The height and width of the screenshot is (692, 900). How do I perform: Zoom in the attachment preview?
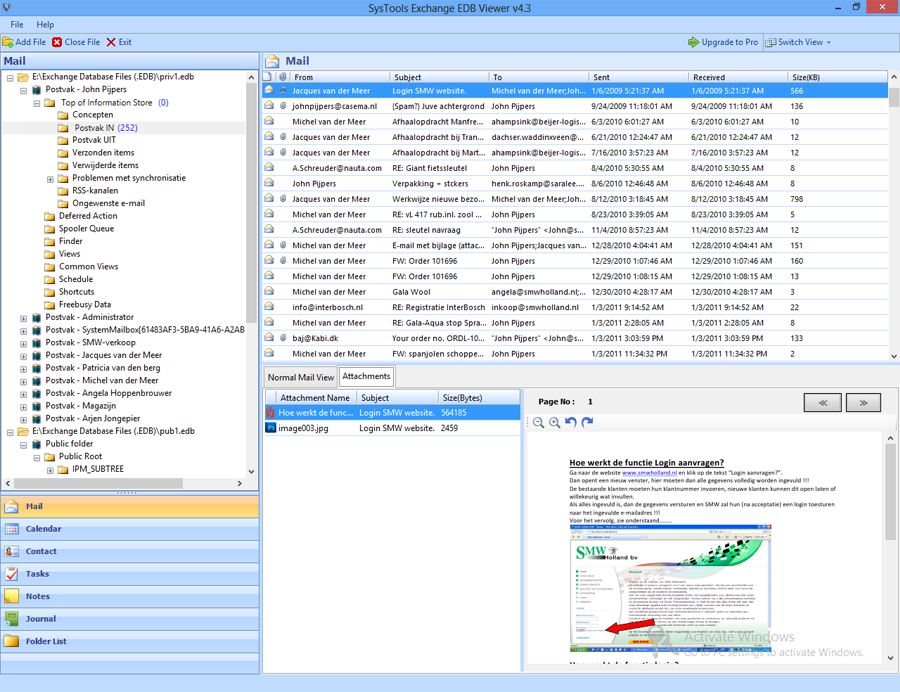click(x=554, y=422)
